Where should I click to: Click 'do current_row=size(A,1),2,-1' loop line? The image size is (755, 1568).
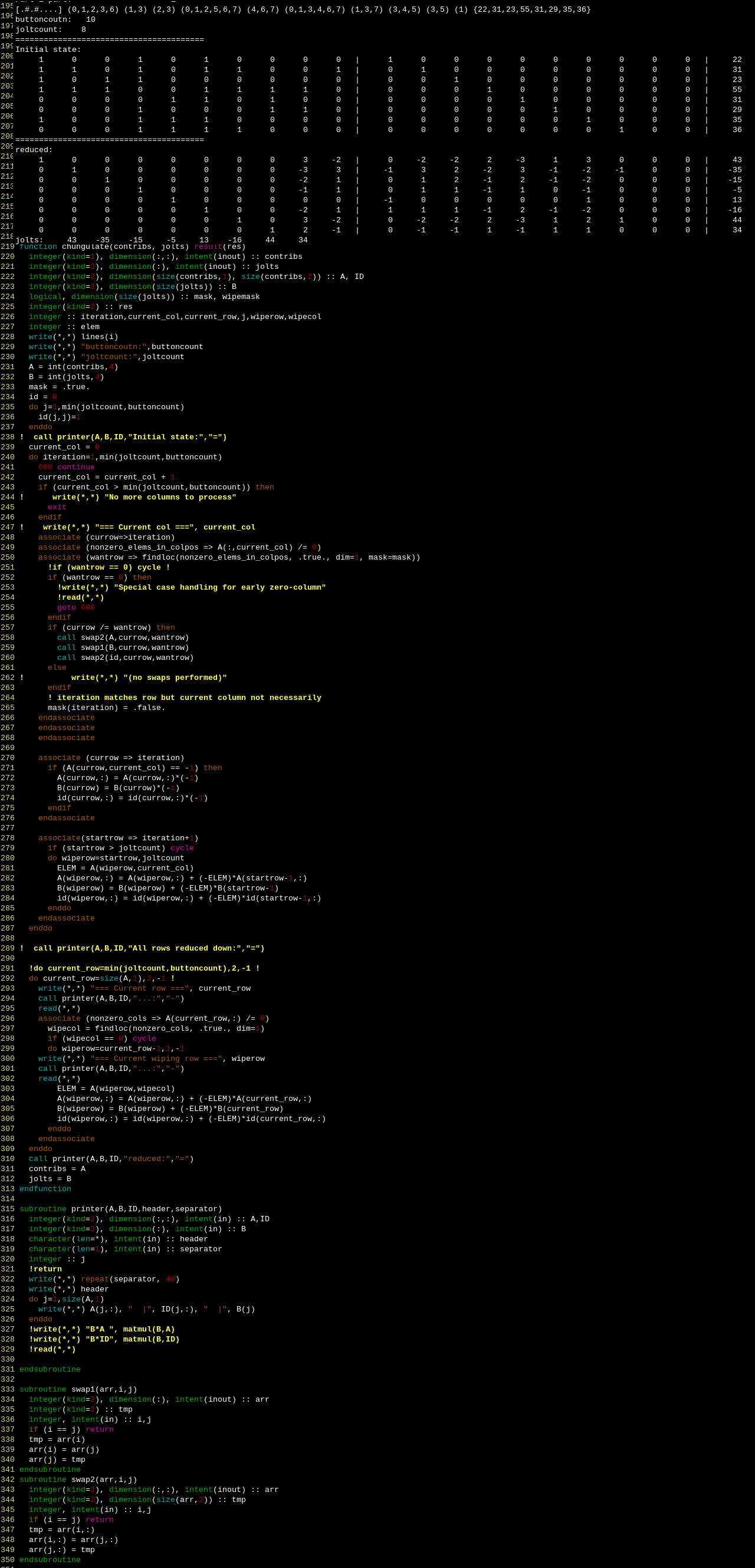tap(101, 978)
